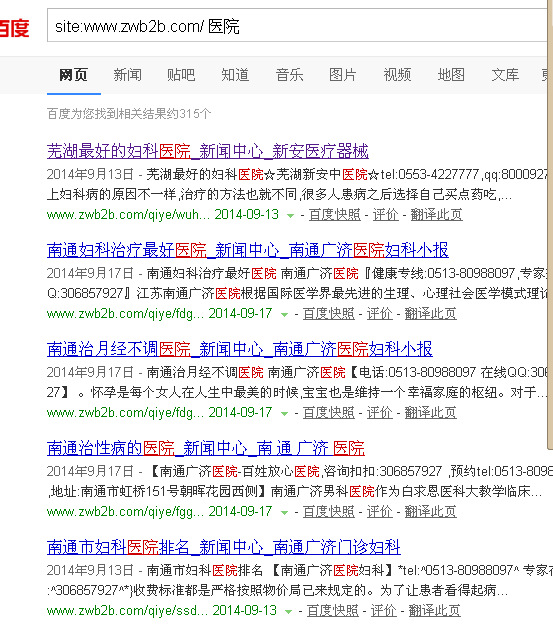Viewport: 553px width, 634px height.
Task: Click 翻译此页 for the 芜湖最好的妇科医院 result
Action: pyautogui.click(x=437, y=215)
